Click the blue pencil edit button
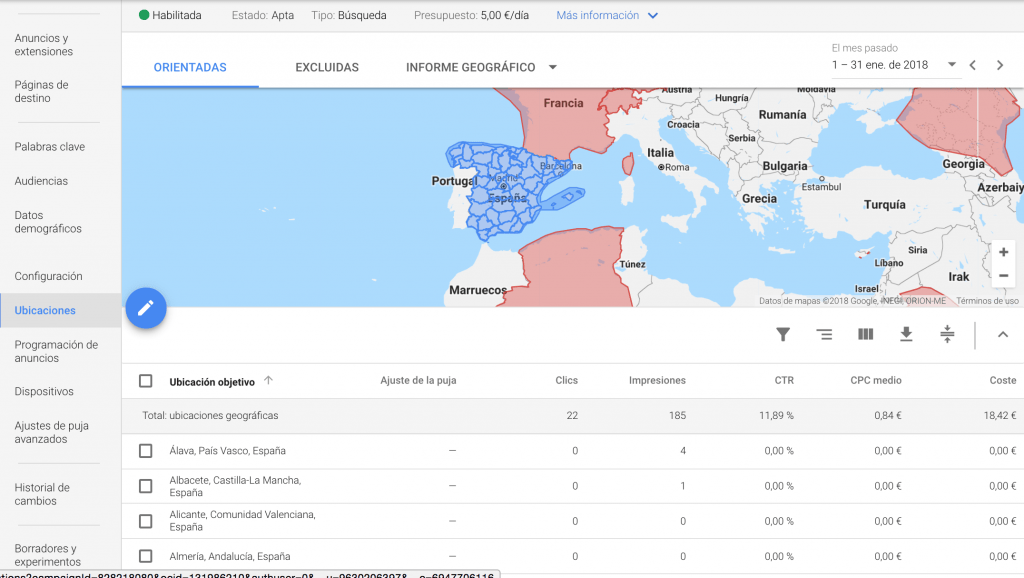The image size is (1024, 578). pos(146,308)
